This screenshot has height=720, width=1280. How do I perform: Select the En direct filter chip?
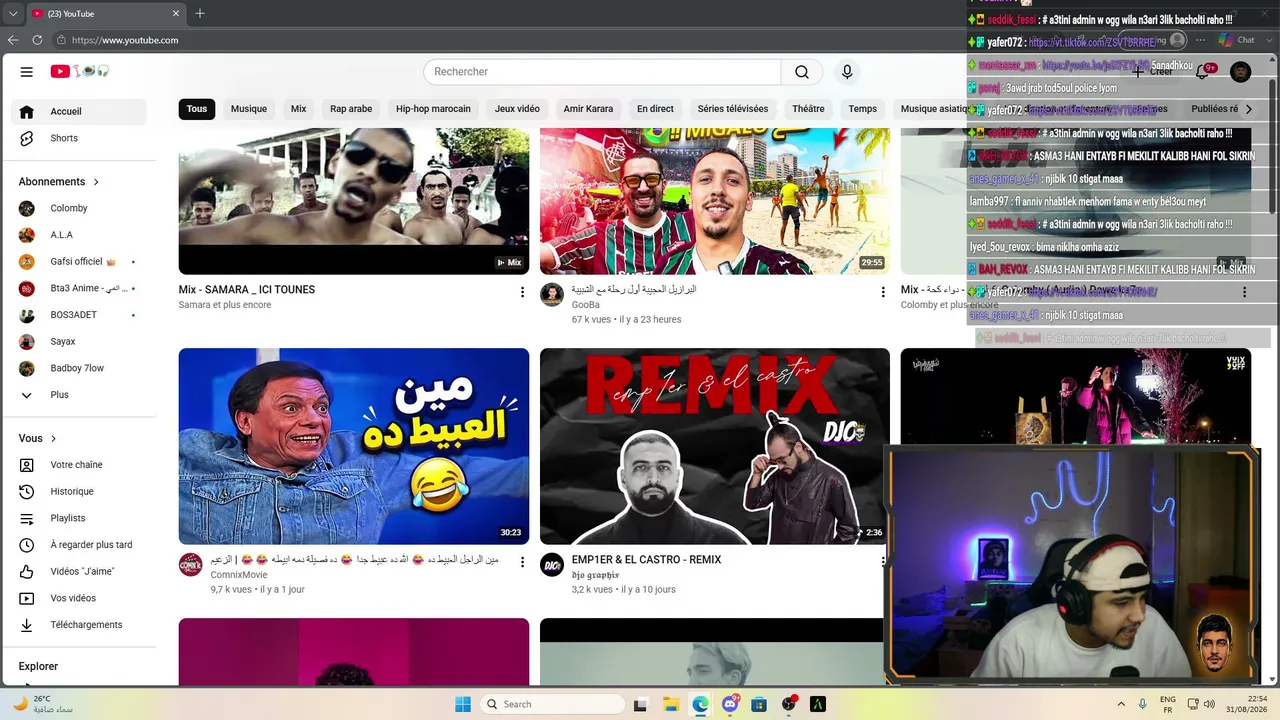(655, 109)
